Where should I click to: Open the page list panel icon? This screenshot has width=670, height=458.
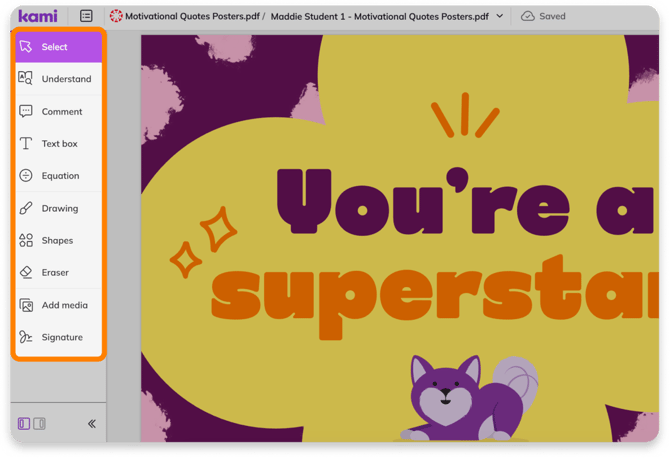[x=86, y=16]
